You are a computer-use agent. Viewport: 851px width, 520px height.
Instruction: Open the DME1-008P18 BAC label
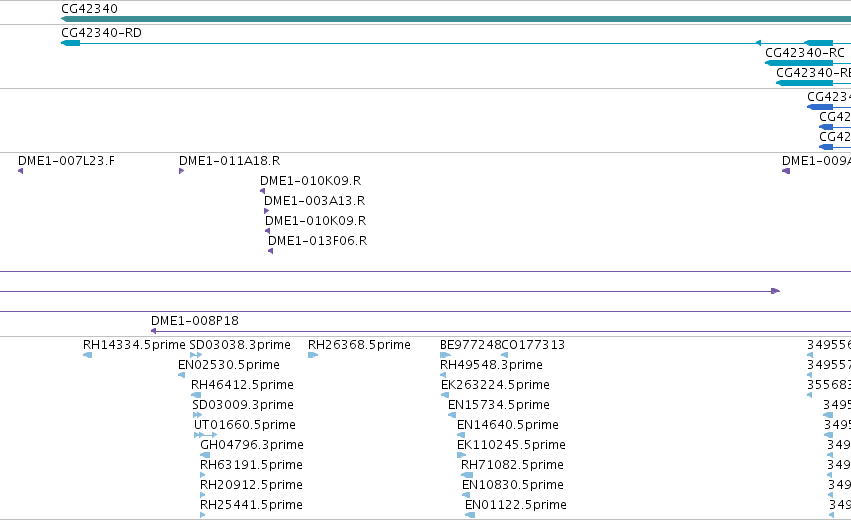coord(195,321)
